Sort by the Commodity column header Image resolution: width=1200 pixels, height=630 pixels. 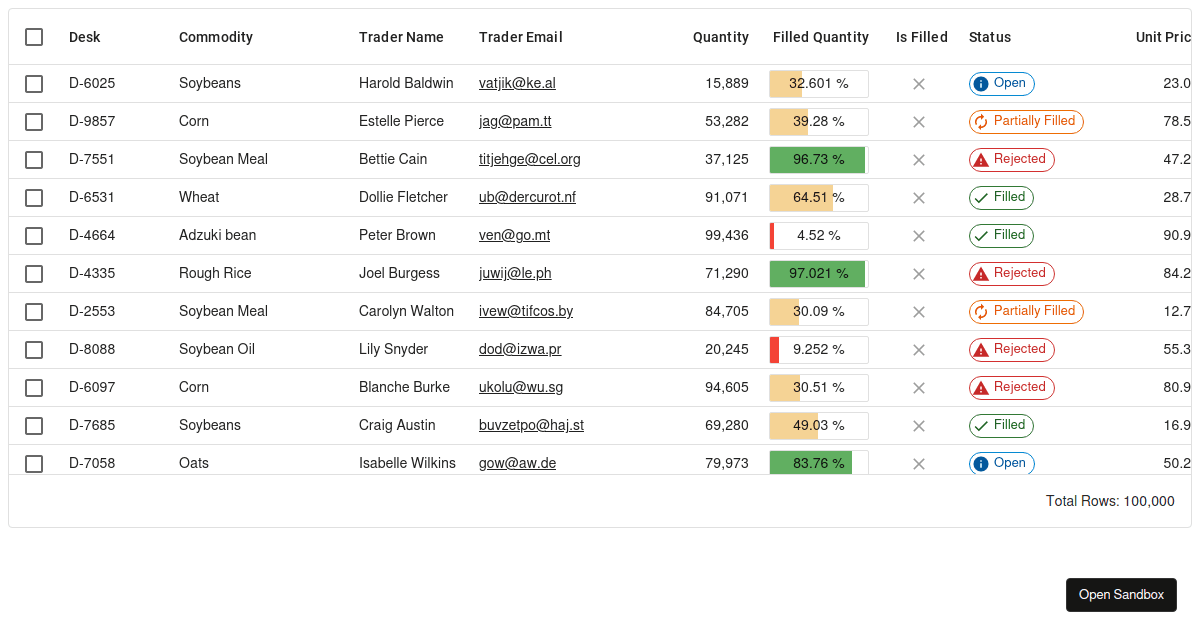(216, 37)
